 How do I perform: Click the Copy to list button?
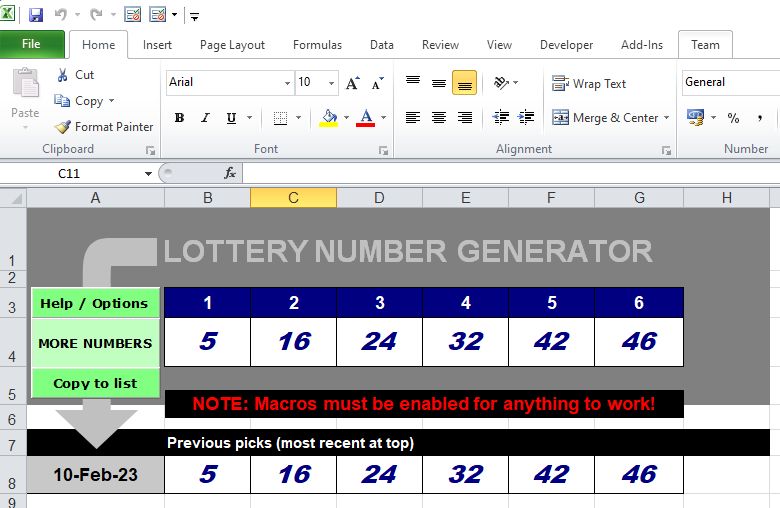(95, 383)
